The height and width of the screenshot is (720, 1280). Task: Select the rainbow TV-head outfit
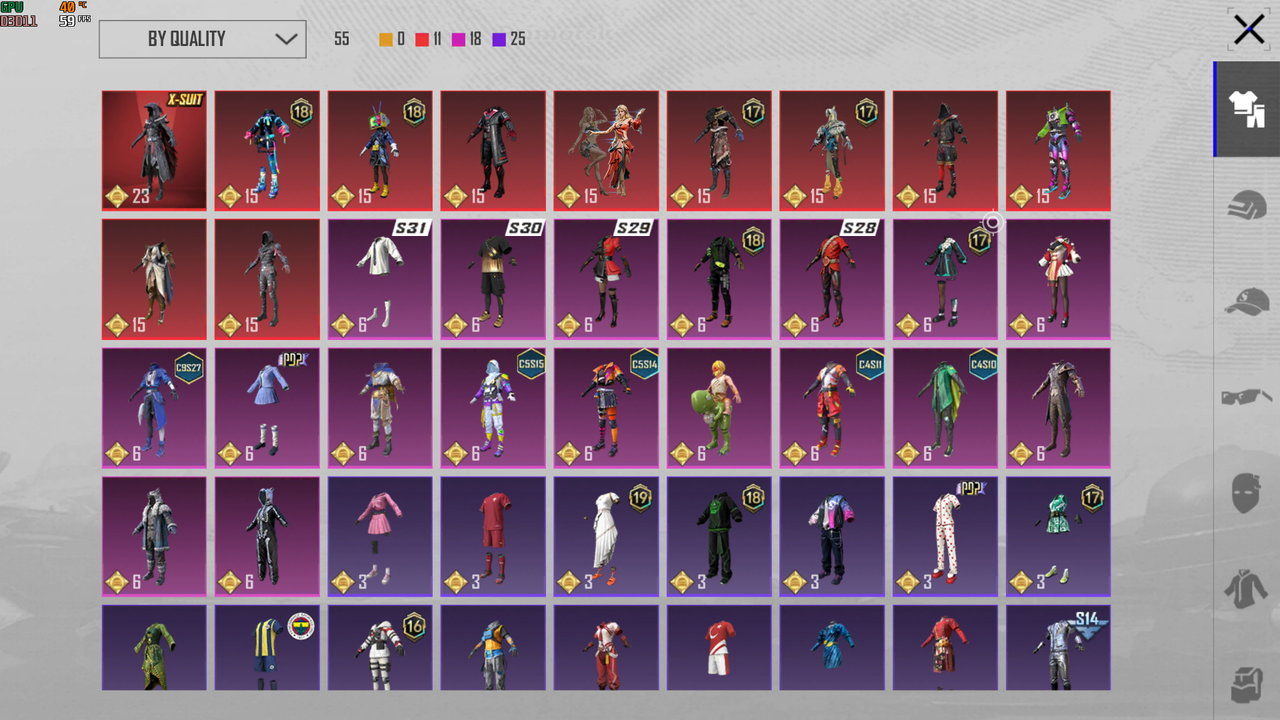click(x=380, y=151)
